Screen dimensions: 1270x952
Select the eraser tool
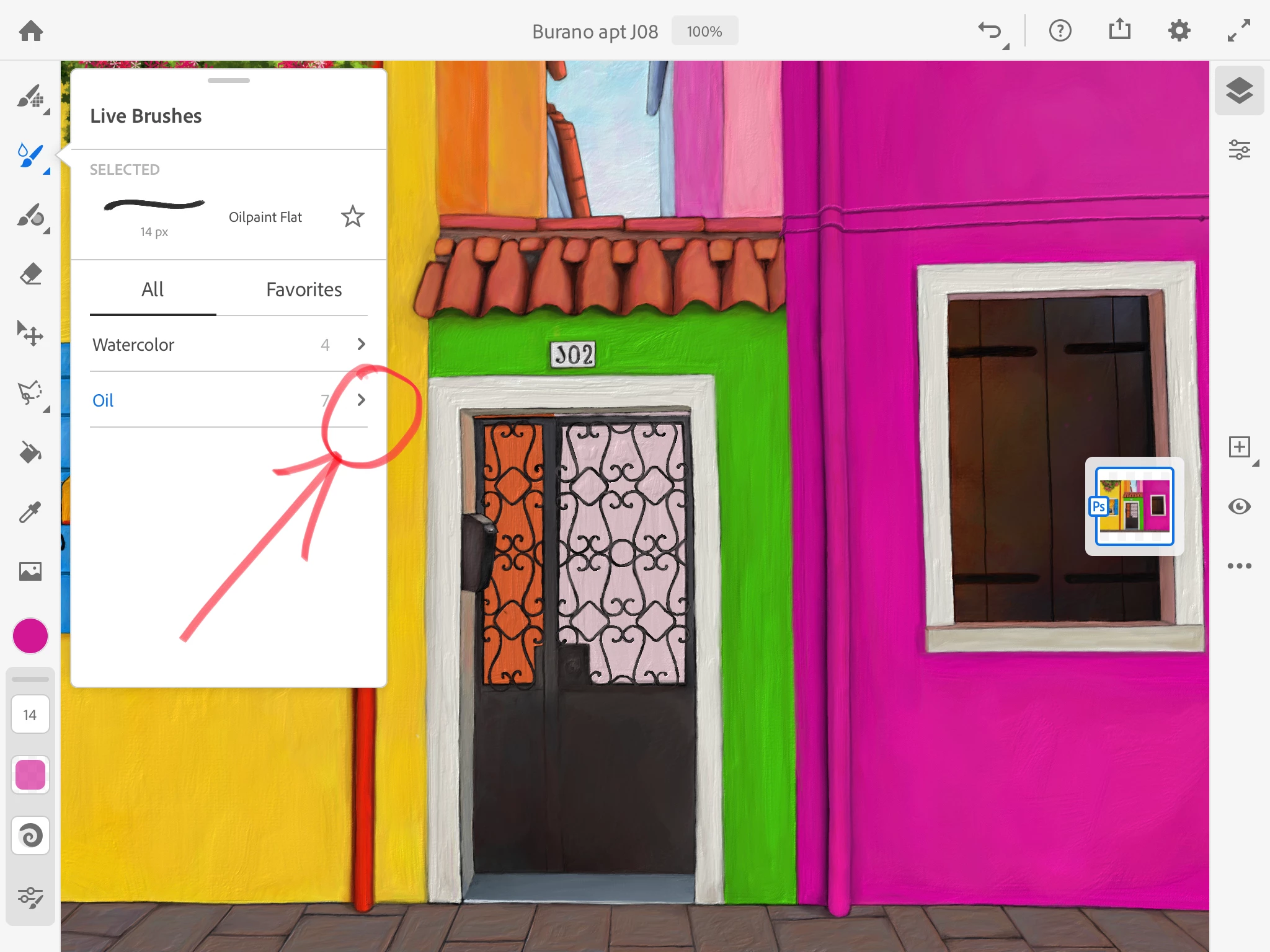[x=30, y=273]
